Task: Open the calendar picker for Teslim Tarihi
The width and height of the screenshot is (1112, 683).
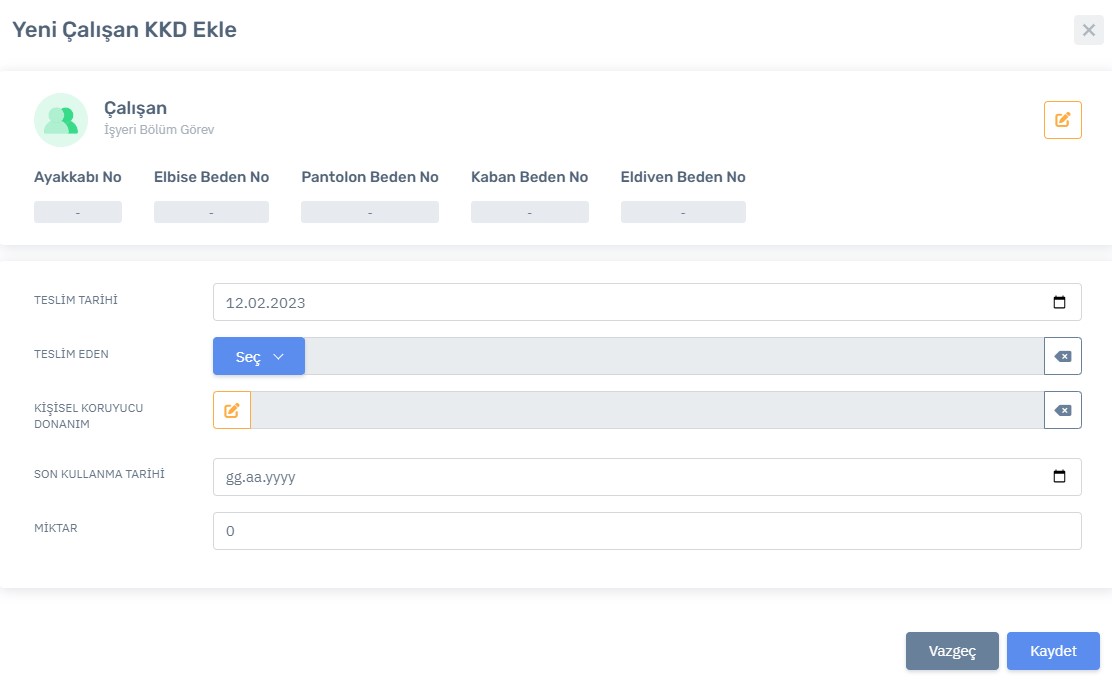Action: point(1059,303)
